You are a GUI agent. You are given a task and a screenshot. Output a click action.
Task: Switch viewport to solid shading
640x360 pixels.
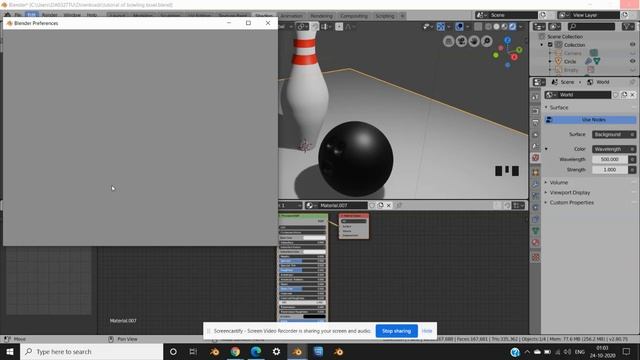click(x=496, y=27)
